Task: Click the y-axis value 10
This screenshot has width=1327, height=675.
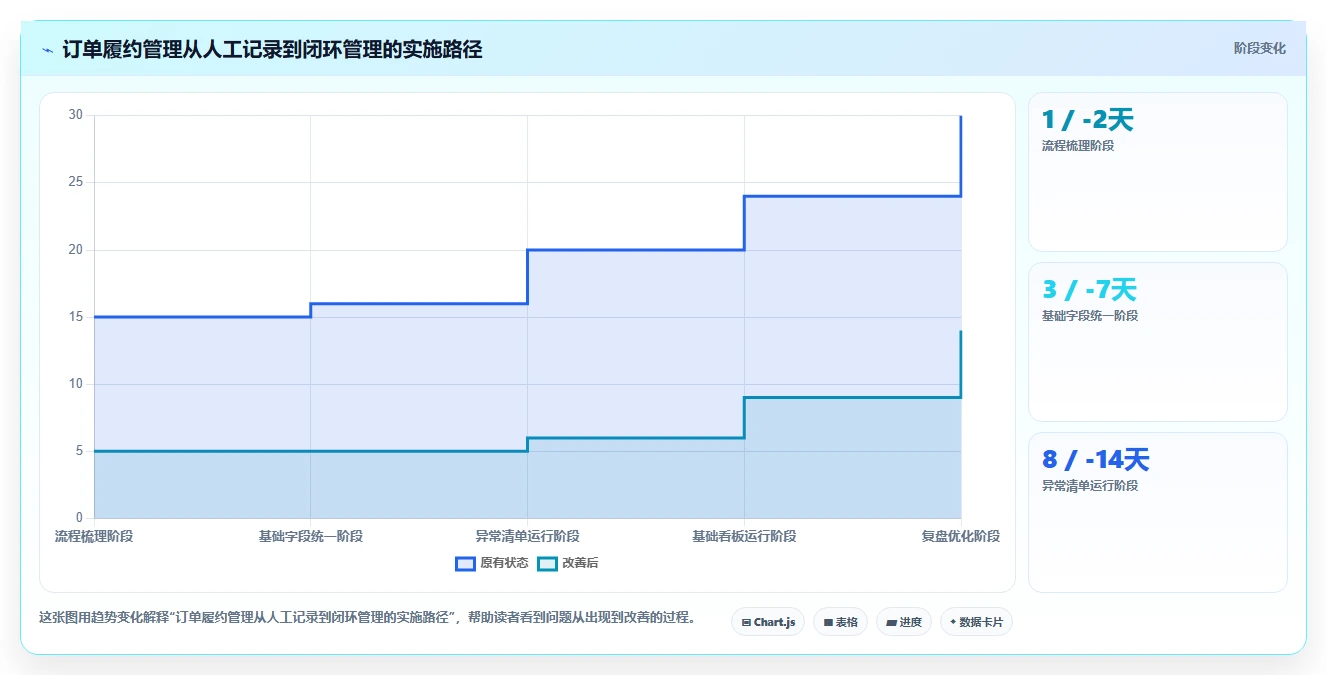Action: 75,384
